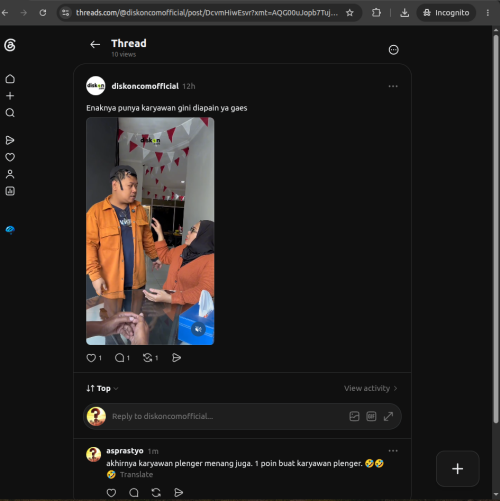The height and width of the screenshot is (501, 500).
Task: Click floating plus new thread button
Action: (458, 469)
